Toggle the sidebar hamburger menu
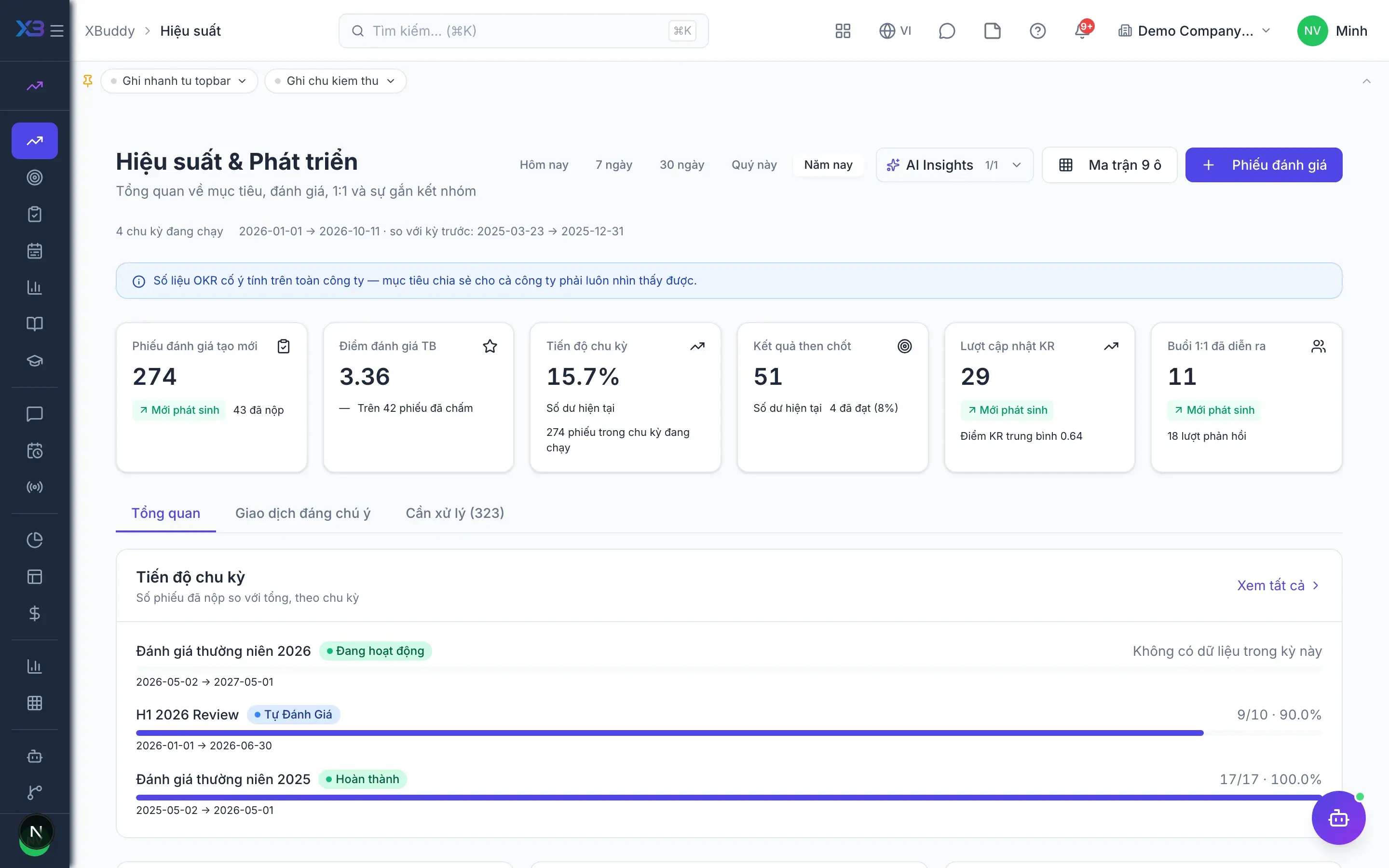This screenshot has height=868, width=1389. tap(57, 31)
